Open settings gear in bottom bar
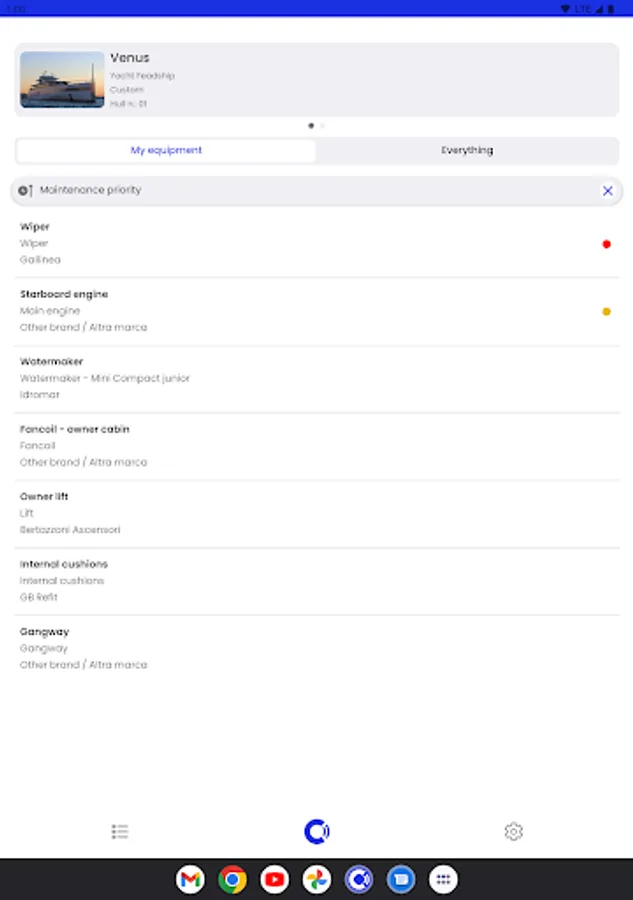The height and width of the screenshot is (900, 633). point(513,831)
